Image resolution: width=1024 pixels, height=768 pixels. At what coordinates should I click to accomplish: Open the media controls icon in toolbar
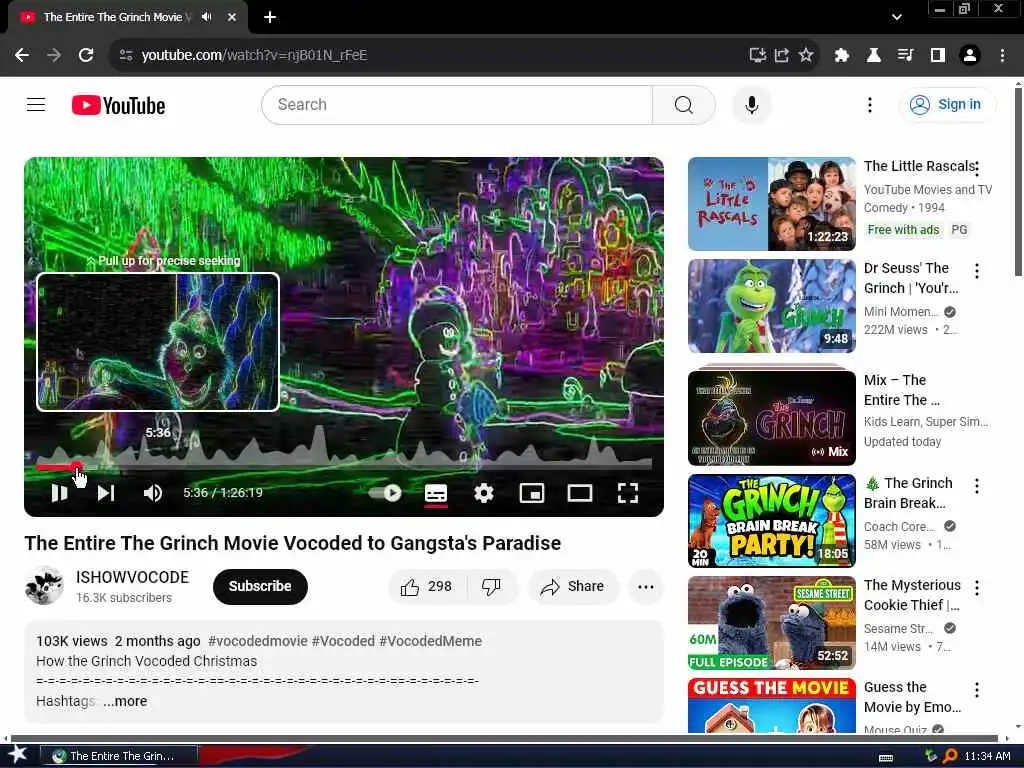pos(905,55)
